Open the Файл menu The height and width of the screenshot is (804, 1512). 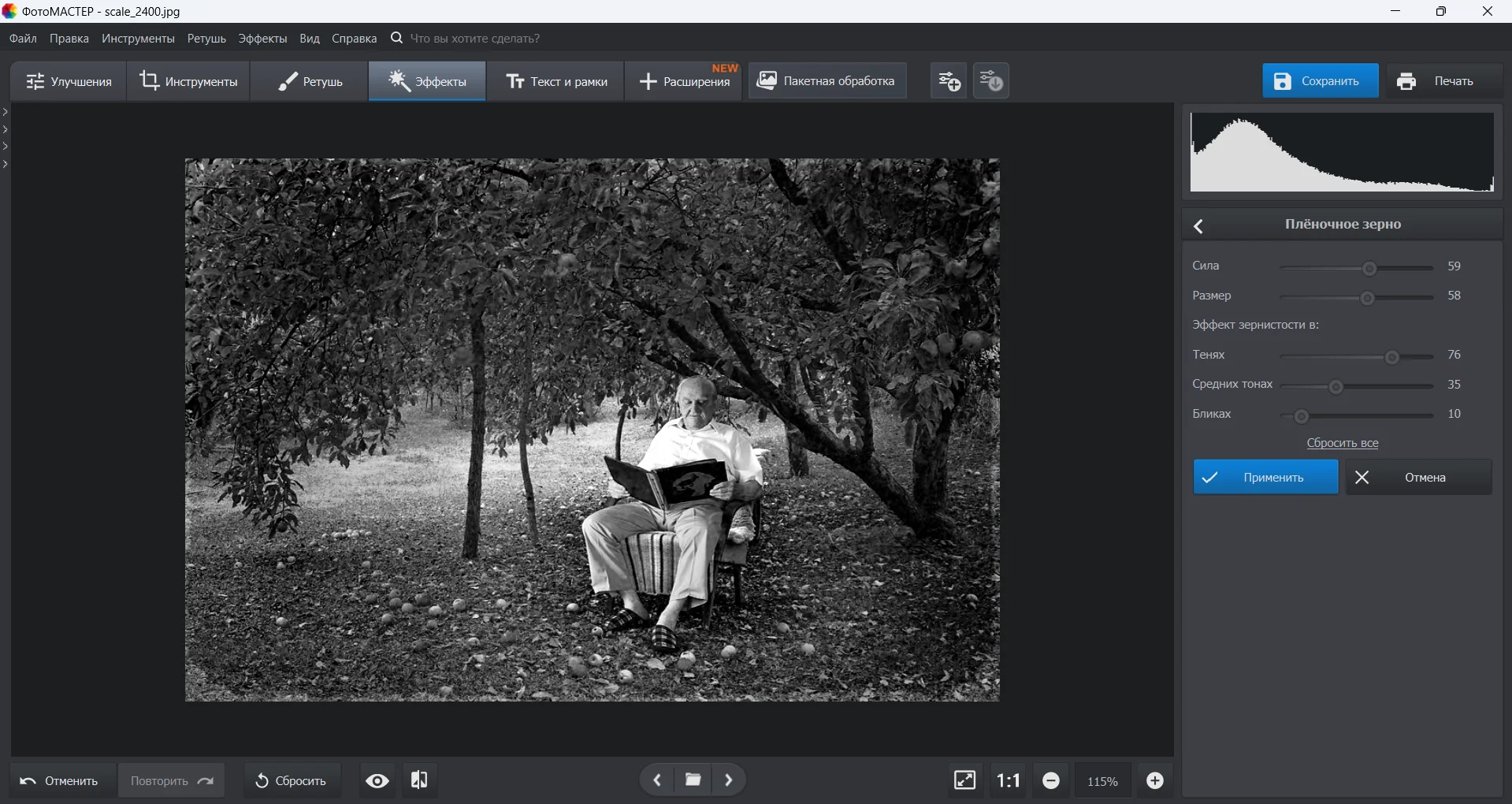[23, 39]
